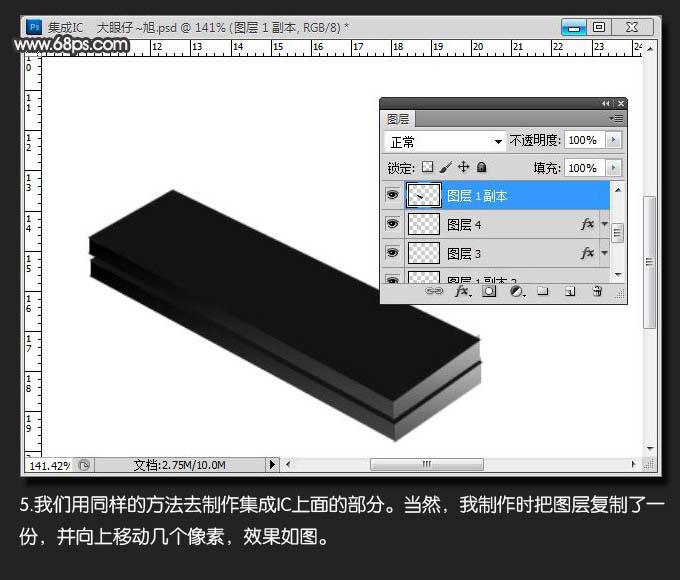This screenshot has width=680, height=580.
Task: Click horizontal scrollbar thumb of document
Action: 427,464
